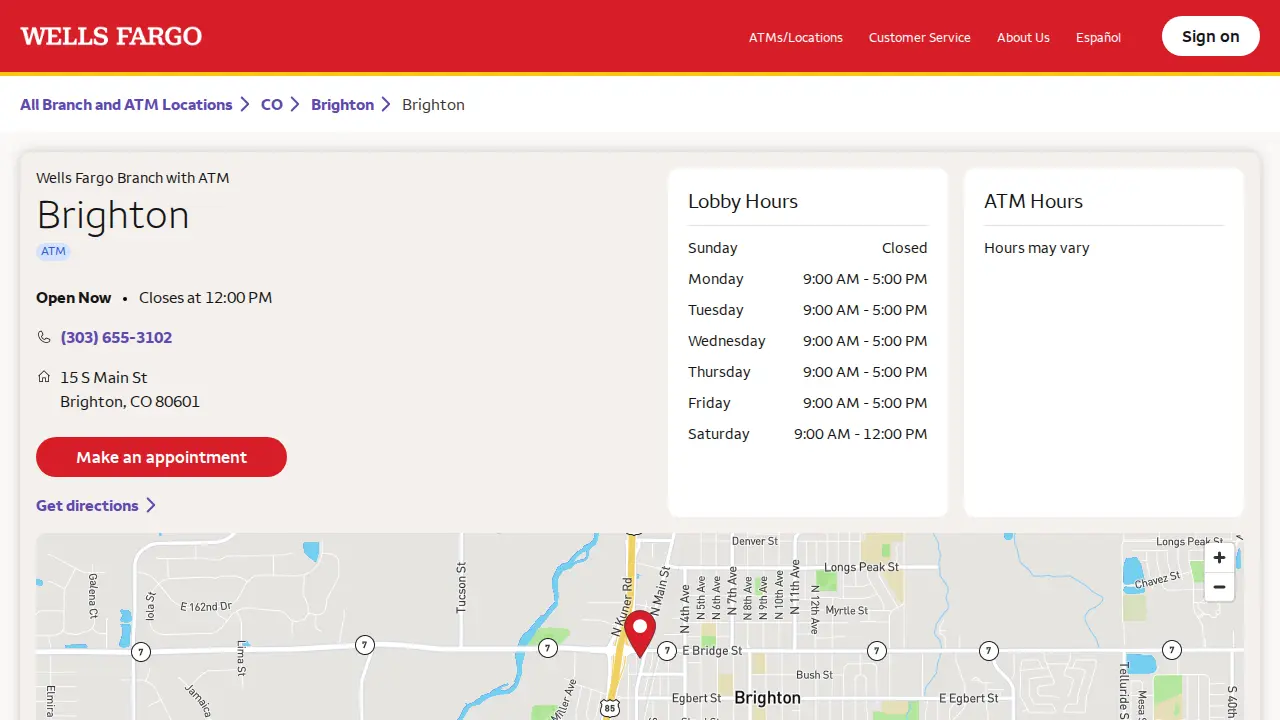Click the Tucson St label on map
This screenshot has height=720, width=1280.
[x=462, y=588]
